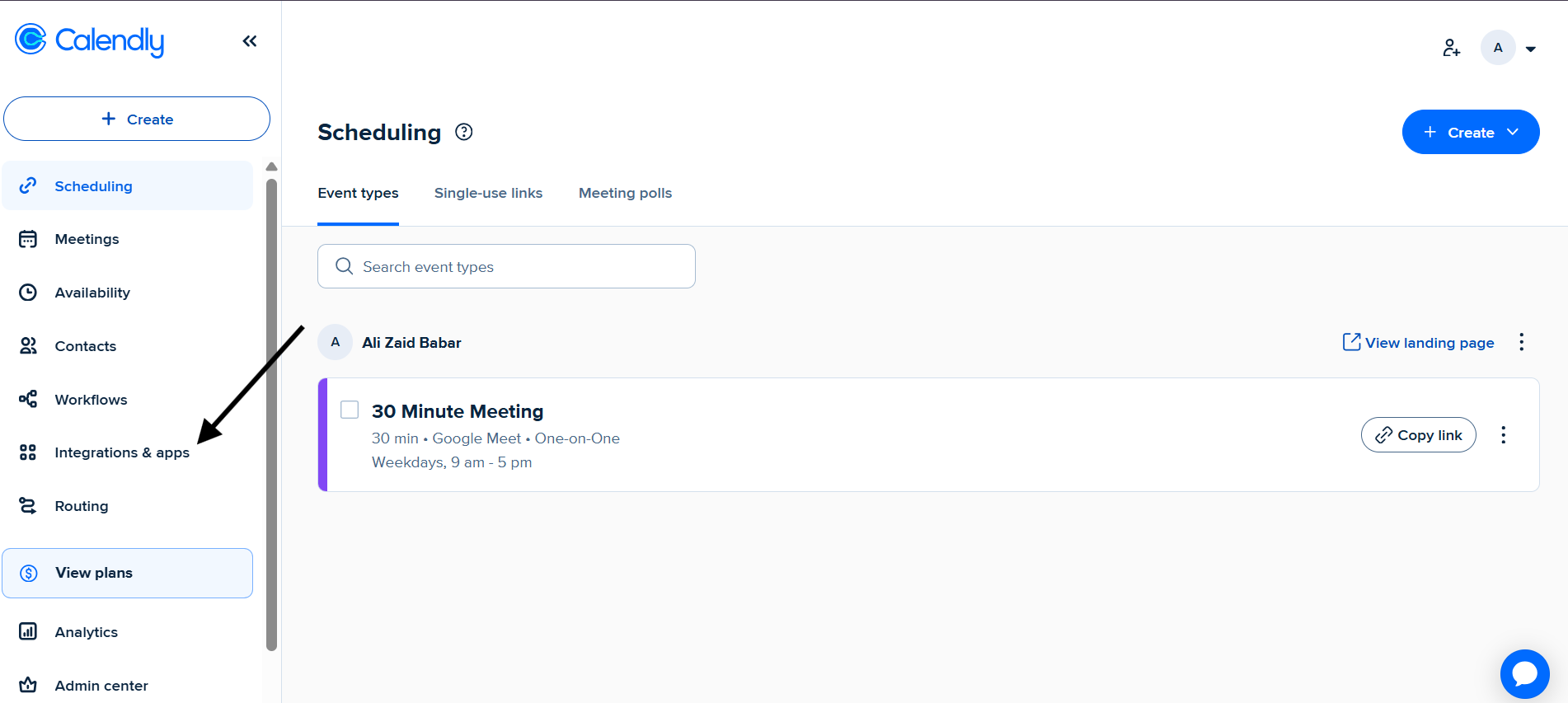Click the Calendly logo
Image resolution: width=1568 pixels, height=703 pixels.
click(x=90, y=40)
